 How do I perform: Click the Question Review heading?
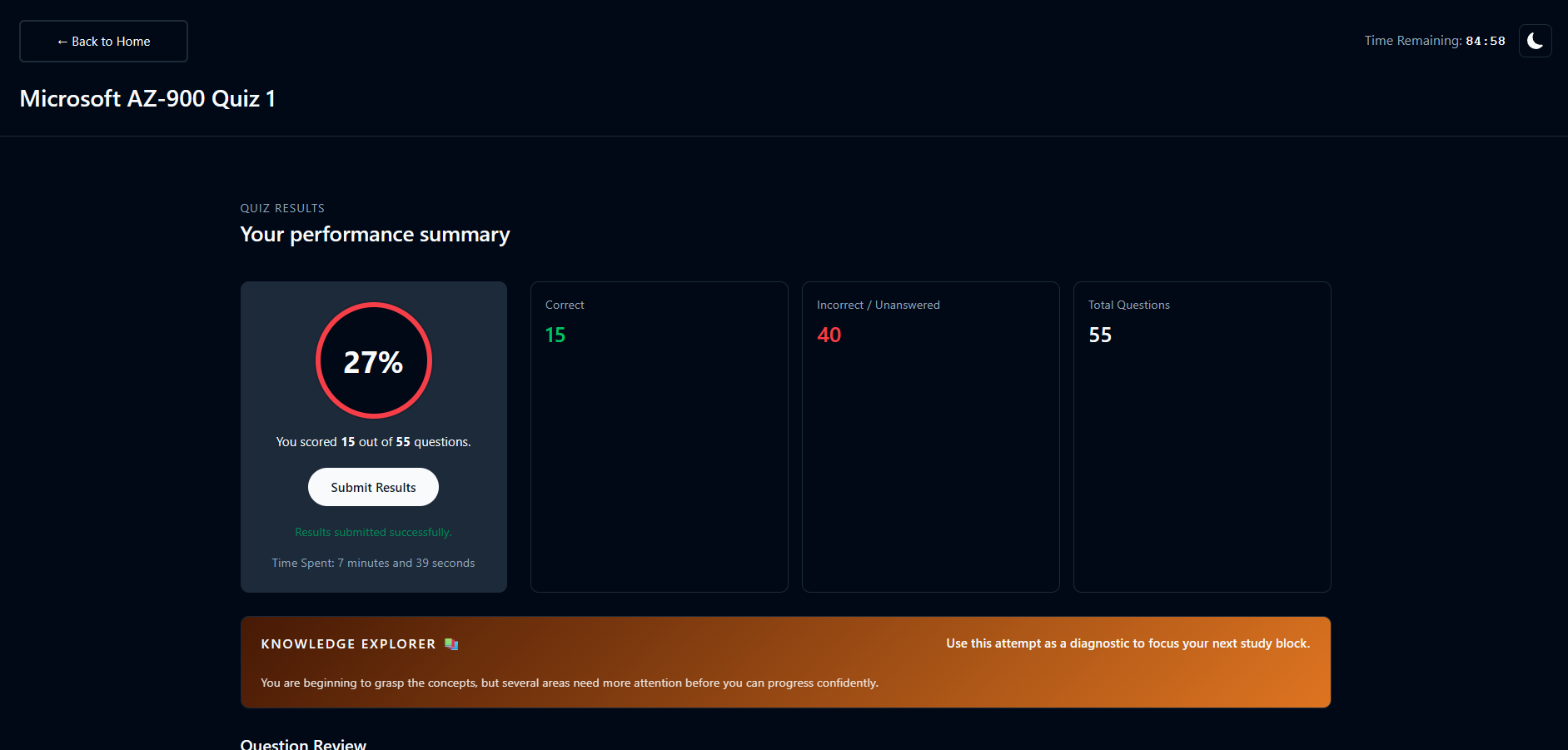pyautogui.click(x=303, y=744)
